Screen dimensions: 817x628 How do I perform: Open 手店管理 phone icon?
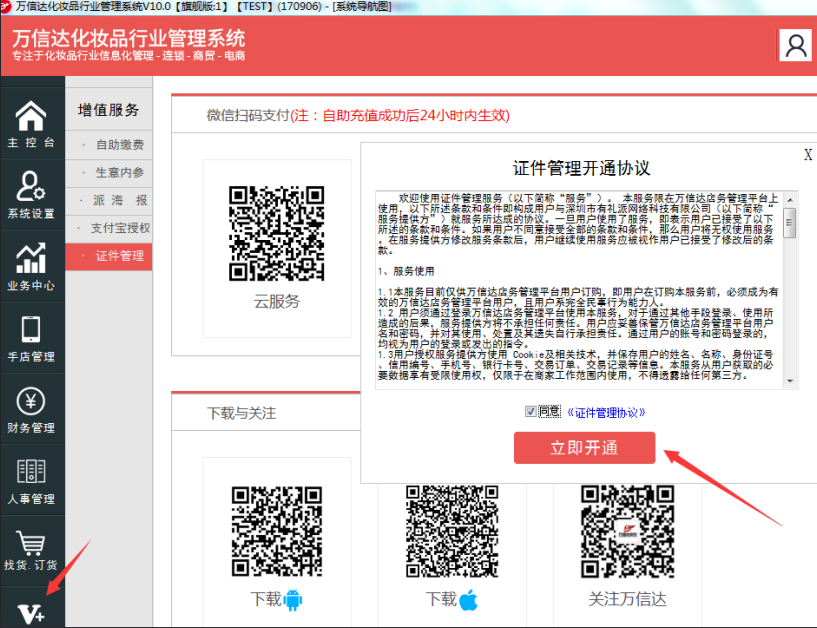point(31,329)
